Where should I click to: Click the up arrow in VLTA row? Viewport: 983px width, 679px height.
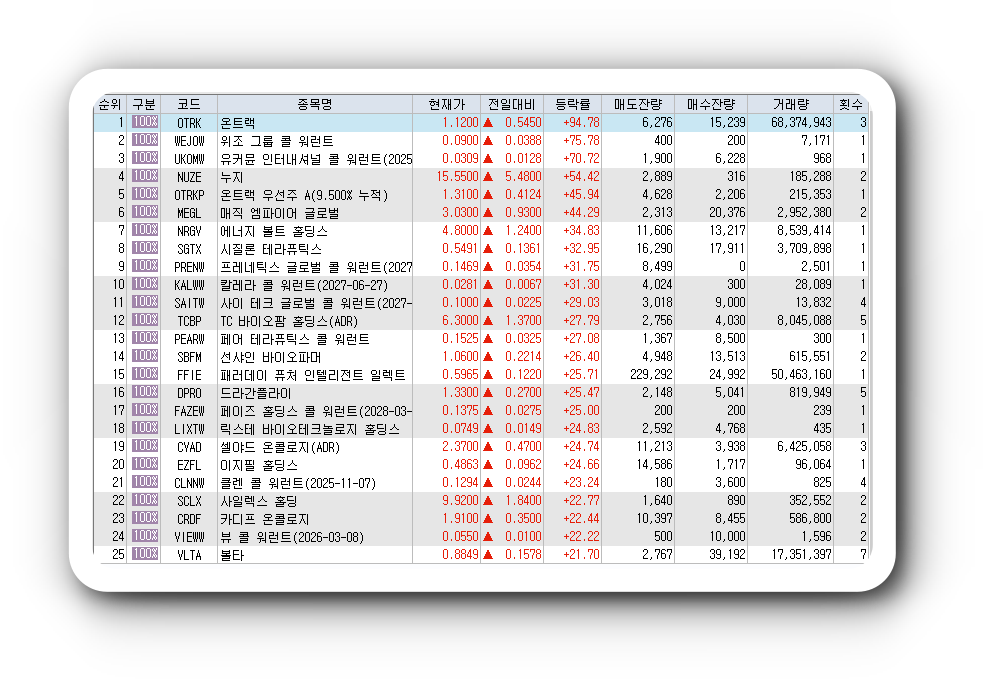(488, 555)
